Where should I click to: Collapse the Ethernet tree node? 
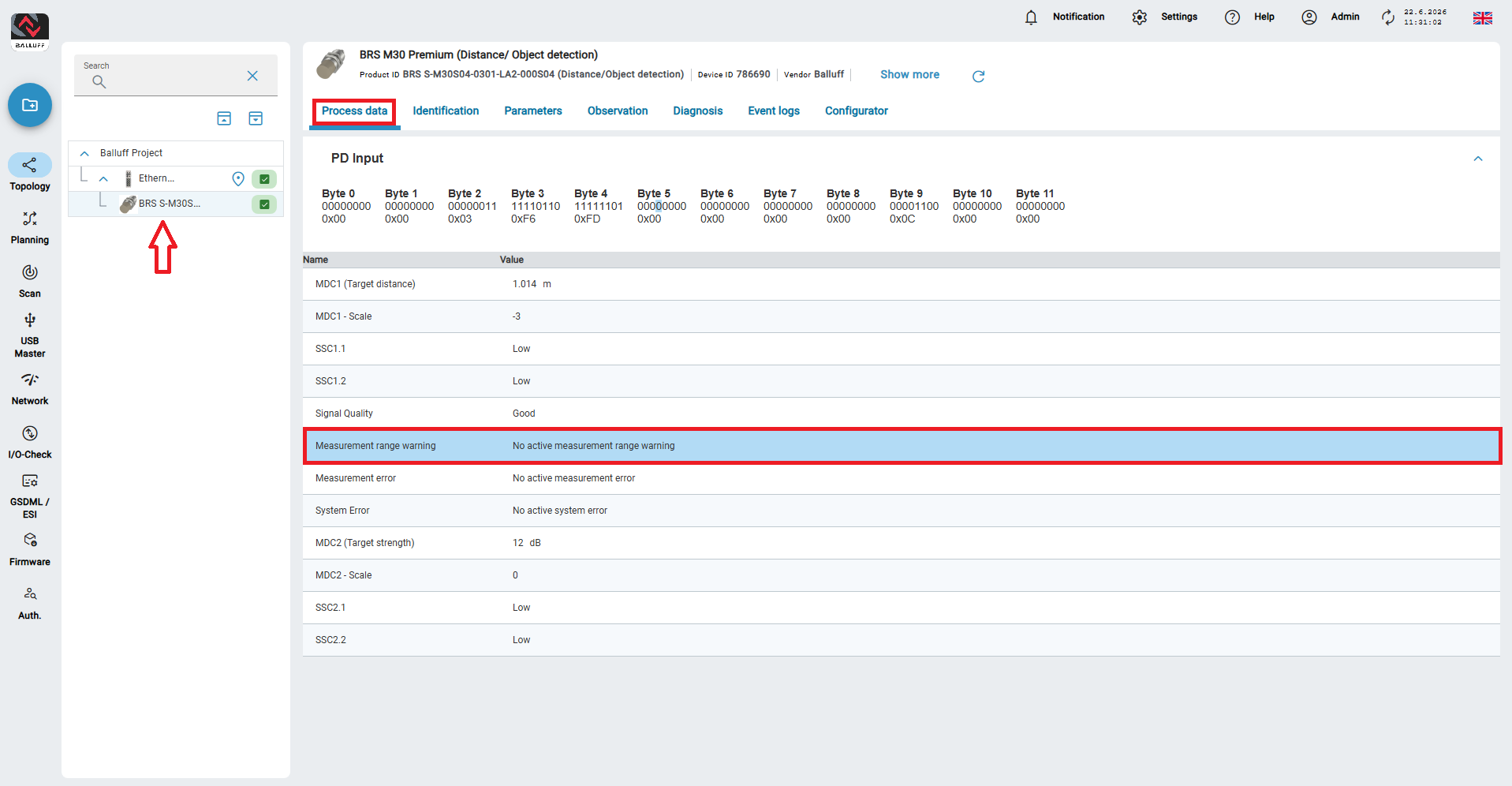(103, 179)
